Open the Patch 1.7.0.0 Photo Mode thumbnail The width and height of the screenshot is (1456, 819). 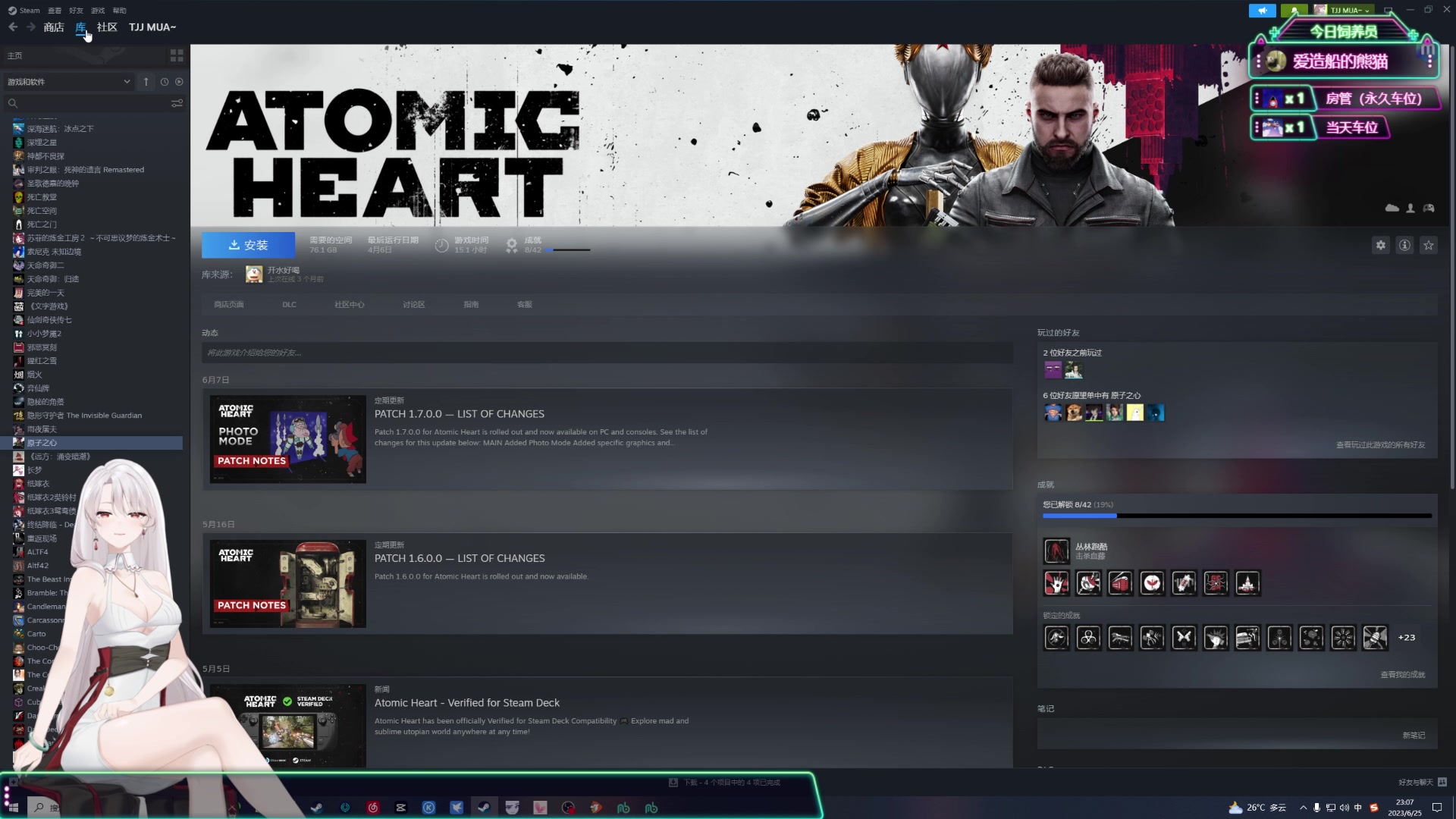click(288, 439)
